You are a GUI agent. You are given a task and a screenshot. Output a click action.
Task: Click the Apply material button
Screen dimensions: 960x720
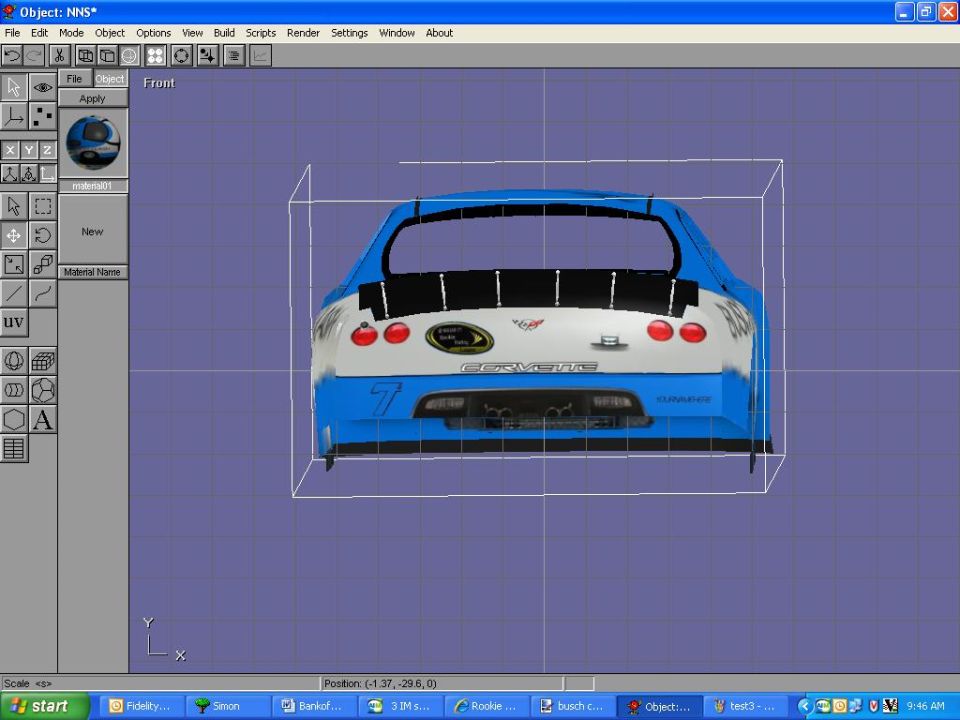tap(92, 99)
